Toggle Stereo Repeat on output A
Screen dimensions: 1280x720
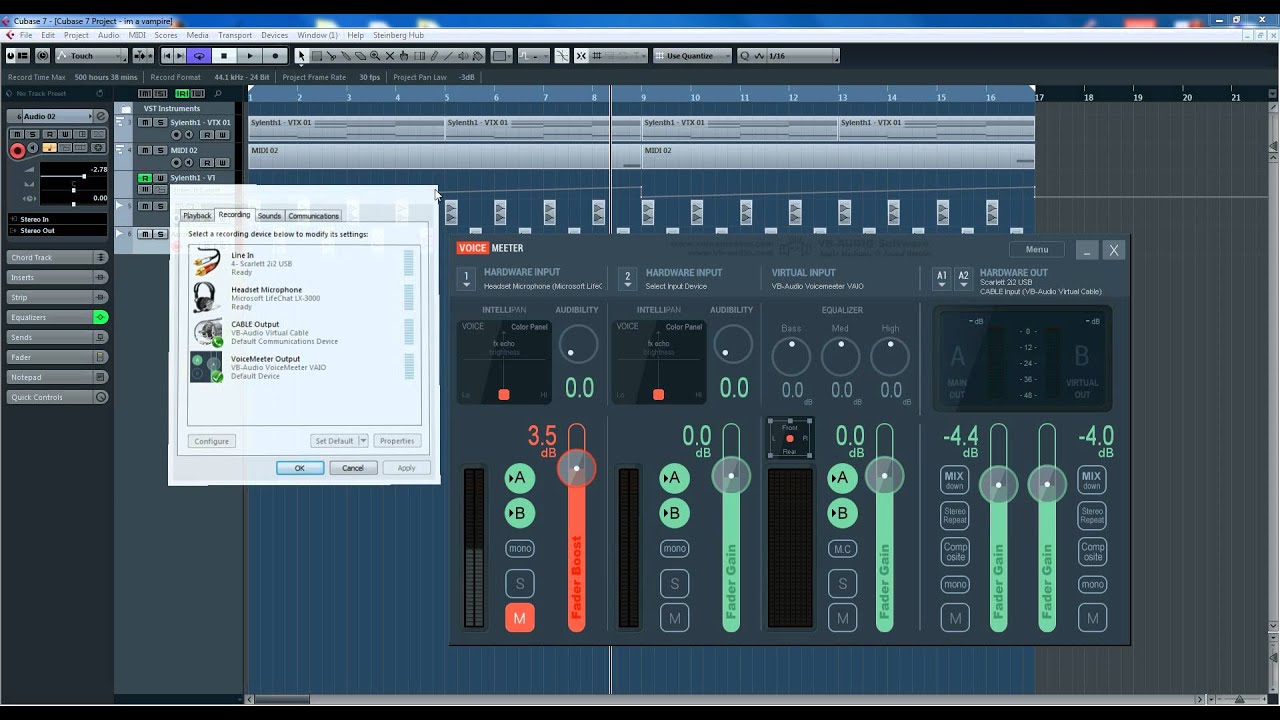point(955,515)
